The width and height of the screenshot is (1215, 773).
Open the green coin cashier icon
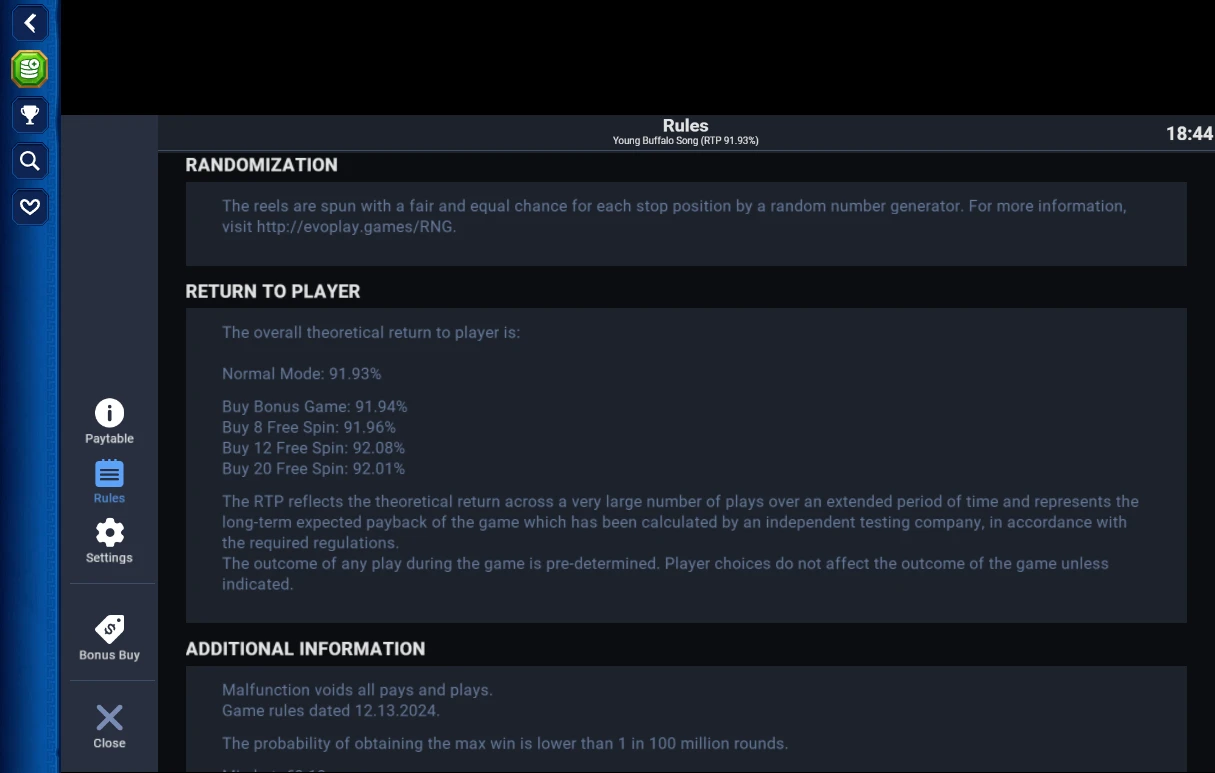(30, 68)
